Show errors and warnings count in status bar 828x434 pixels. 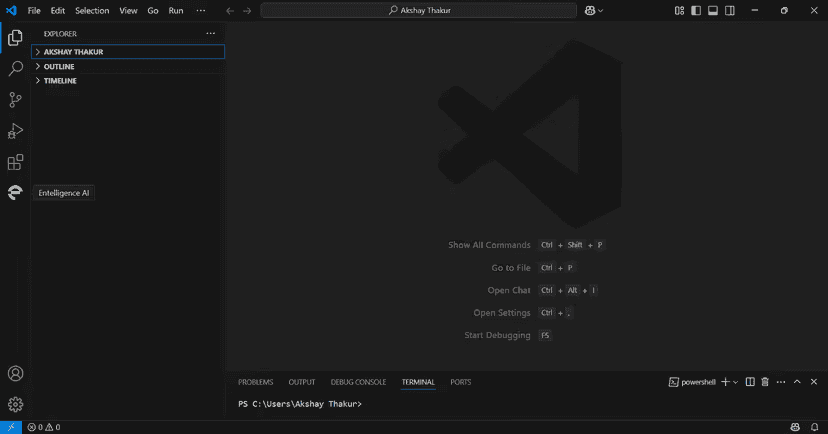coord(44,427)
